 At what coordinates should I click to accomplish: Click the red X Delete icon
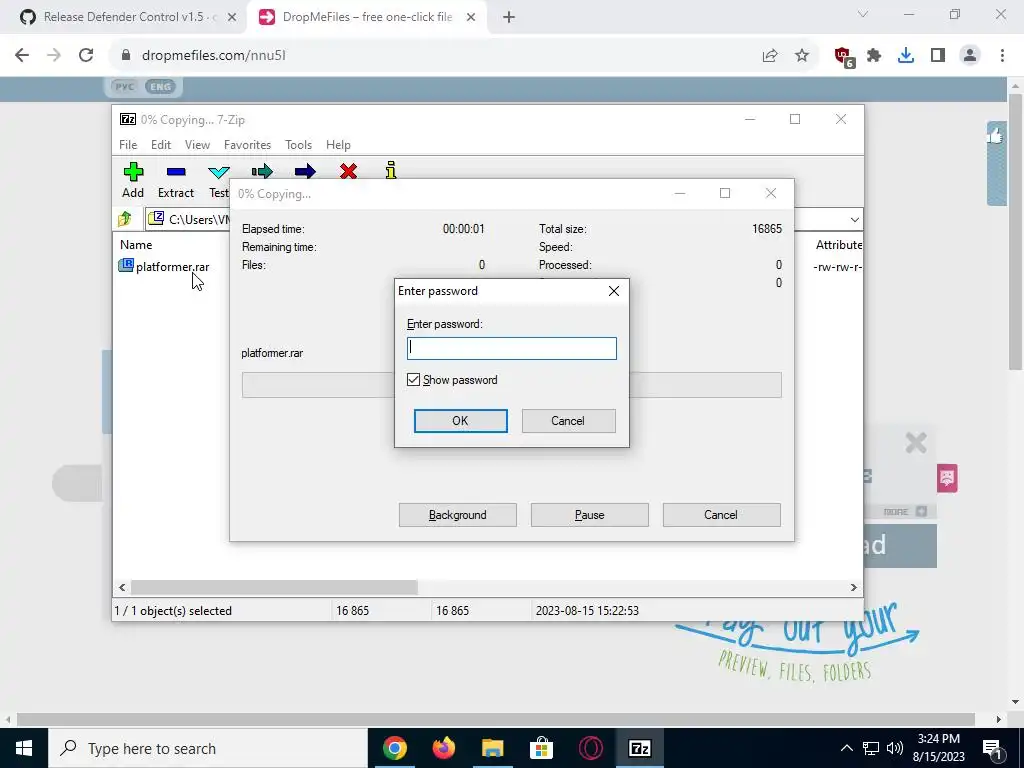pyautogui.click(x=349, y=171)
